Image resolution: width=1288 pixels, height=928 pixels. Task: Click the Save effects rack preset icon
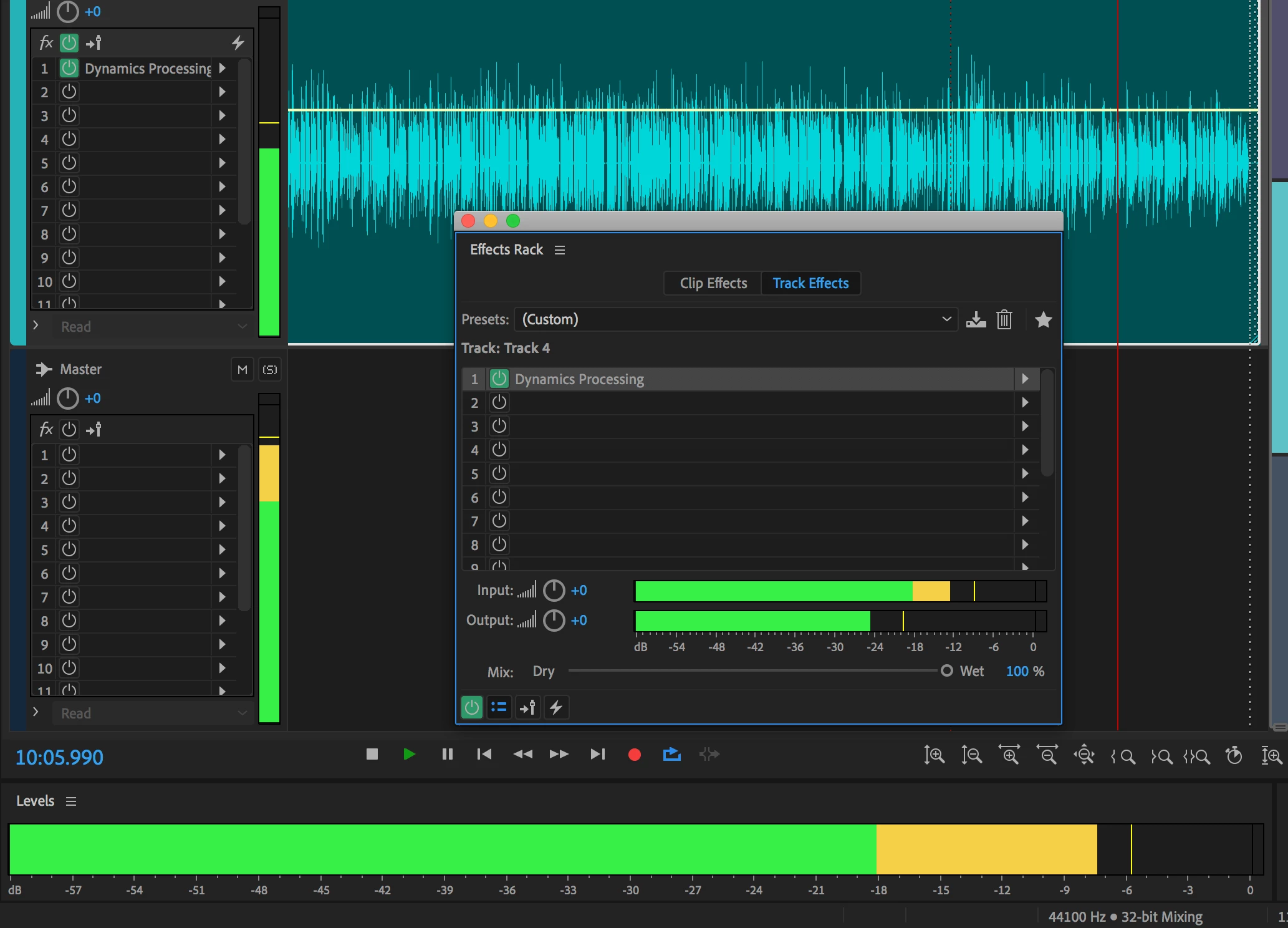tap(976, 320)
